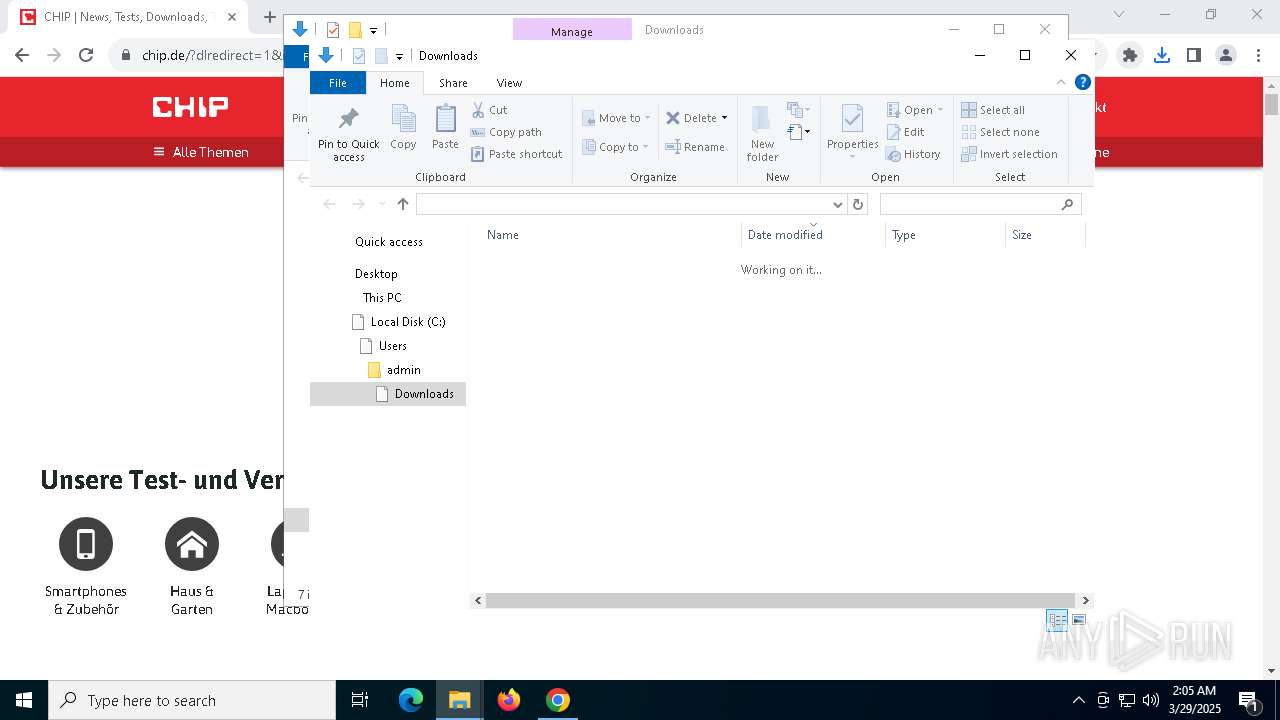Select Downloads in navigation tree

388,394
